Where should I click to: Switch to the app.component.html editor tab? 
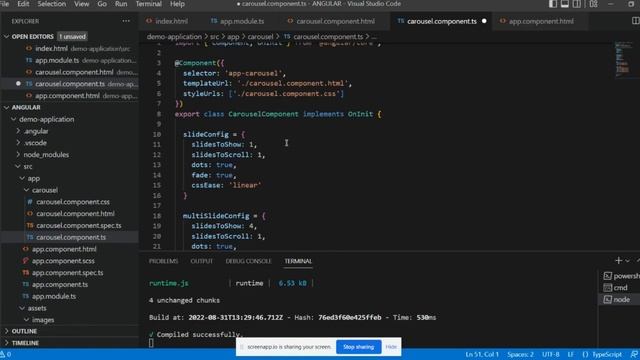pos(541,21)
